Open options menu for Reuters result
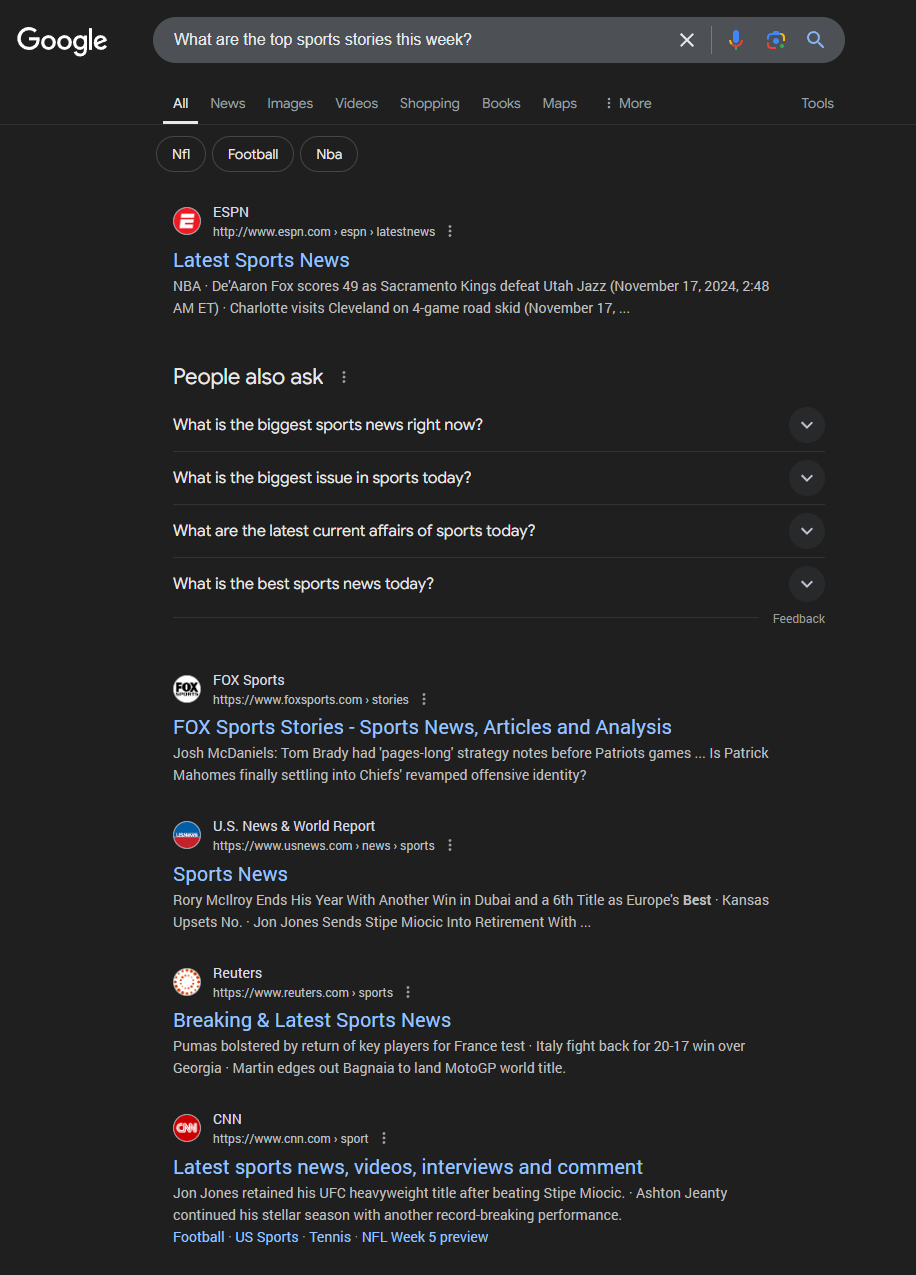 [408, 993]
